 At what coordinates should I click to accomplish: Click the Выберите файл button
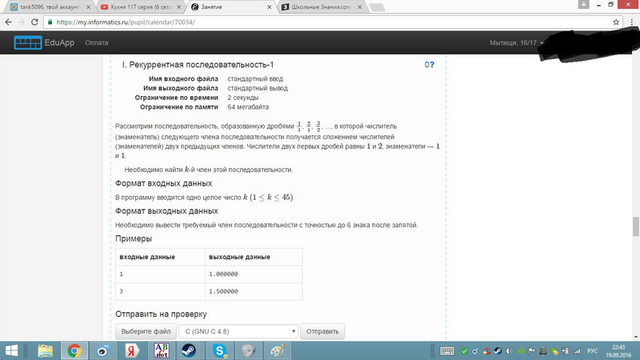(146, 331)
